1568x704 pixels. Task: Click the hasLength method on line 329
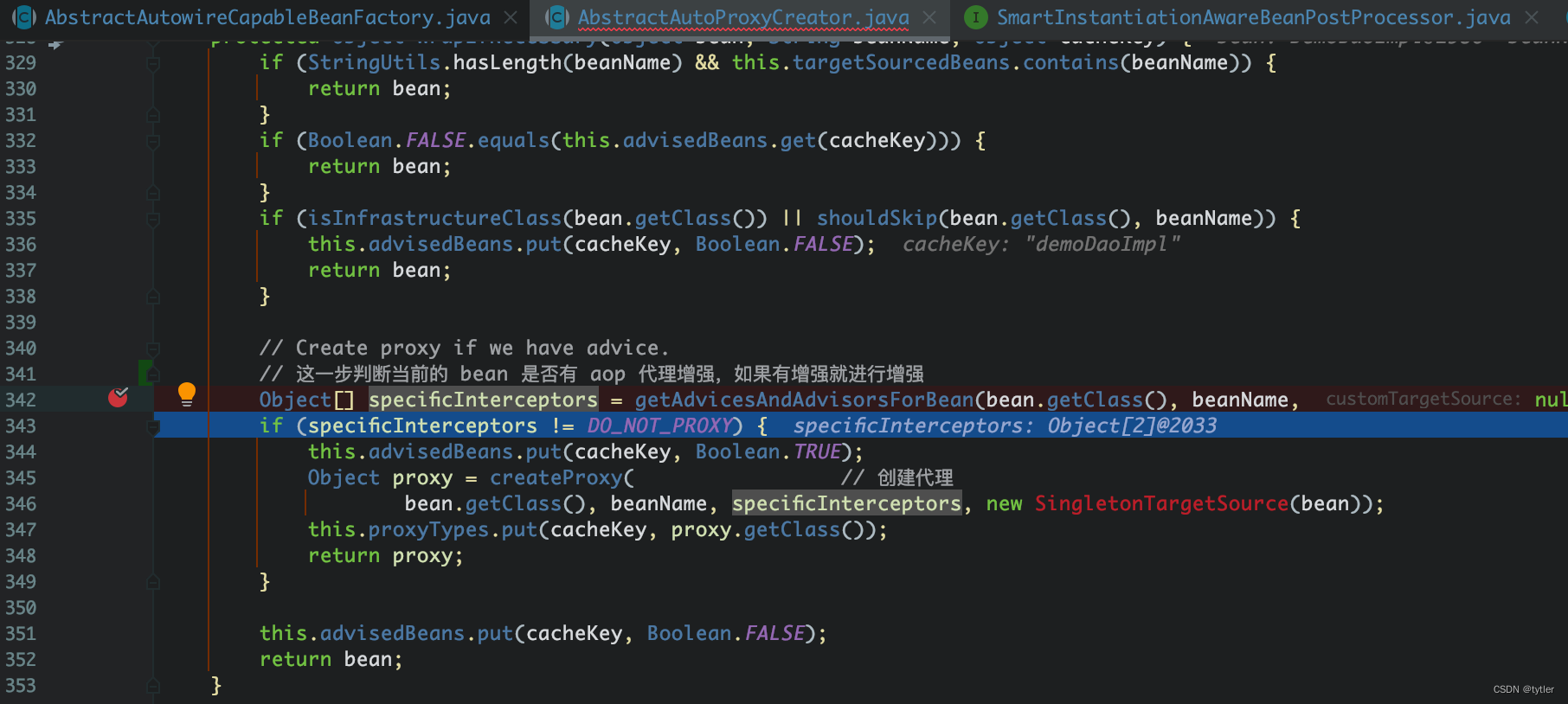click(x=507, y=62)
